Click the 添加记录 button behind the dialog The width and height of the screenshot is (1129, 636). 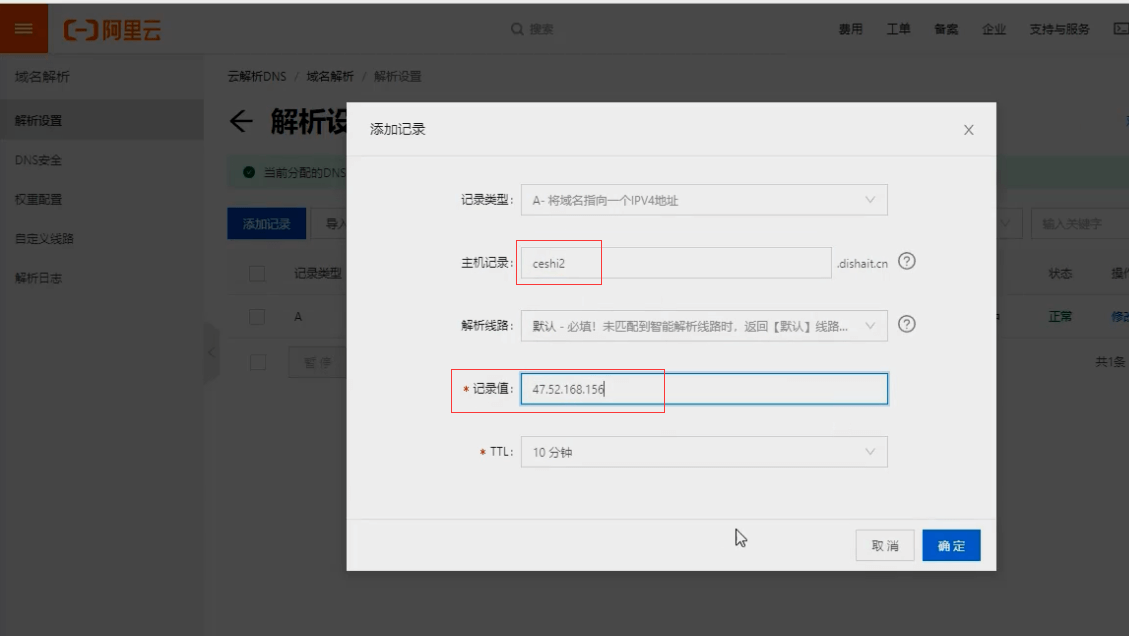[266, 224]
